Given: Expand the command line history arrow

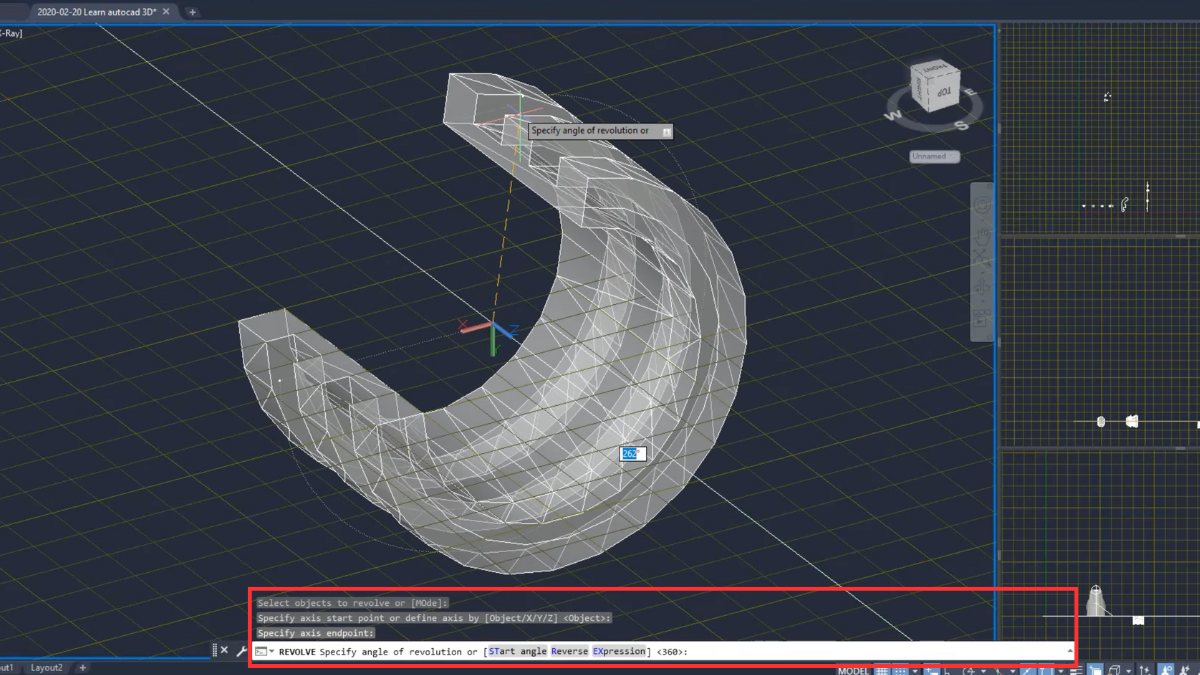Looking at the screenshot, I should click(1070, 650).
